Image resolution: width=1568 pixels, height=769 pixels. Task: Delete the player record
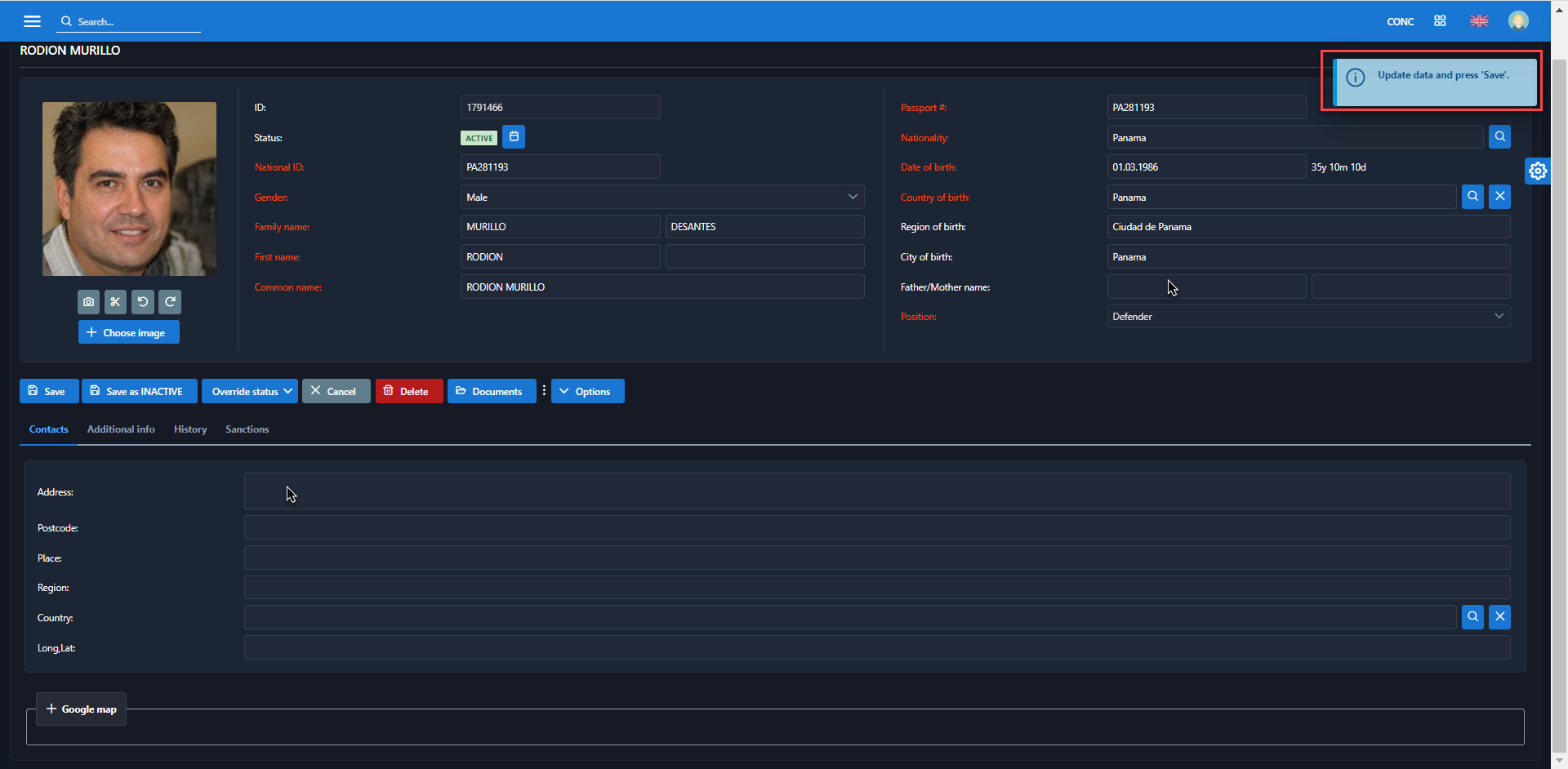coord(409,391)
